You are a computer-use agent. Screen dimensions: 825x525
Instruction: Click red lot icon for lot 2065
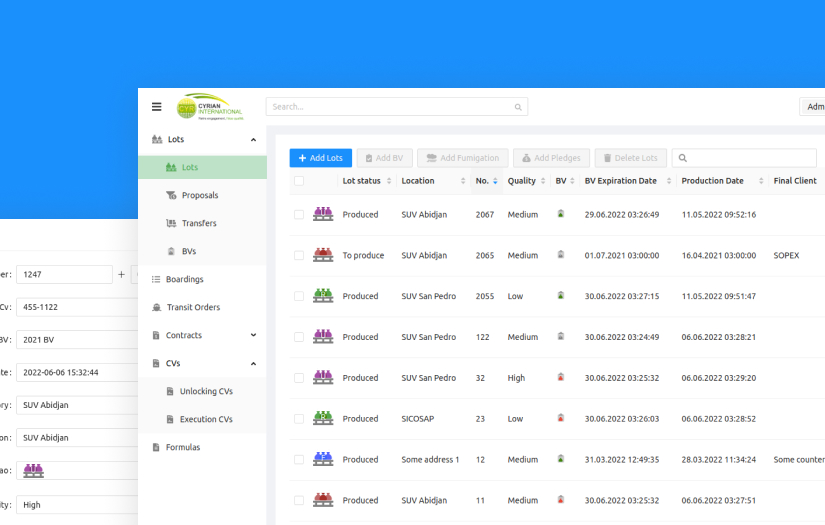[323, 255]
